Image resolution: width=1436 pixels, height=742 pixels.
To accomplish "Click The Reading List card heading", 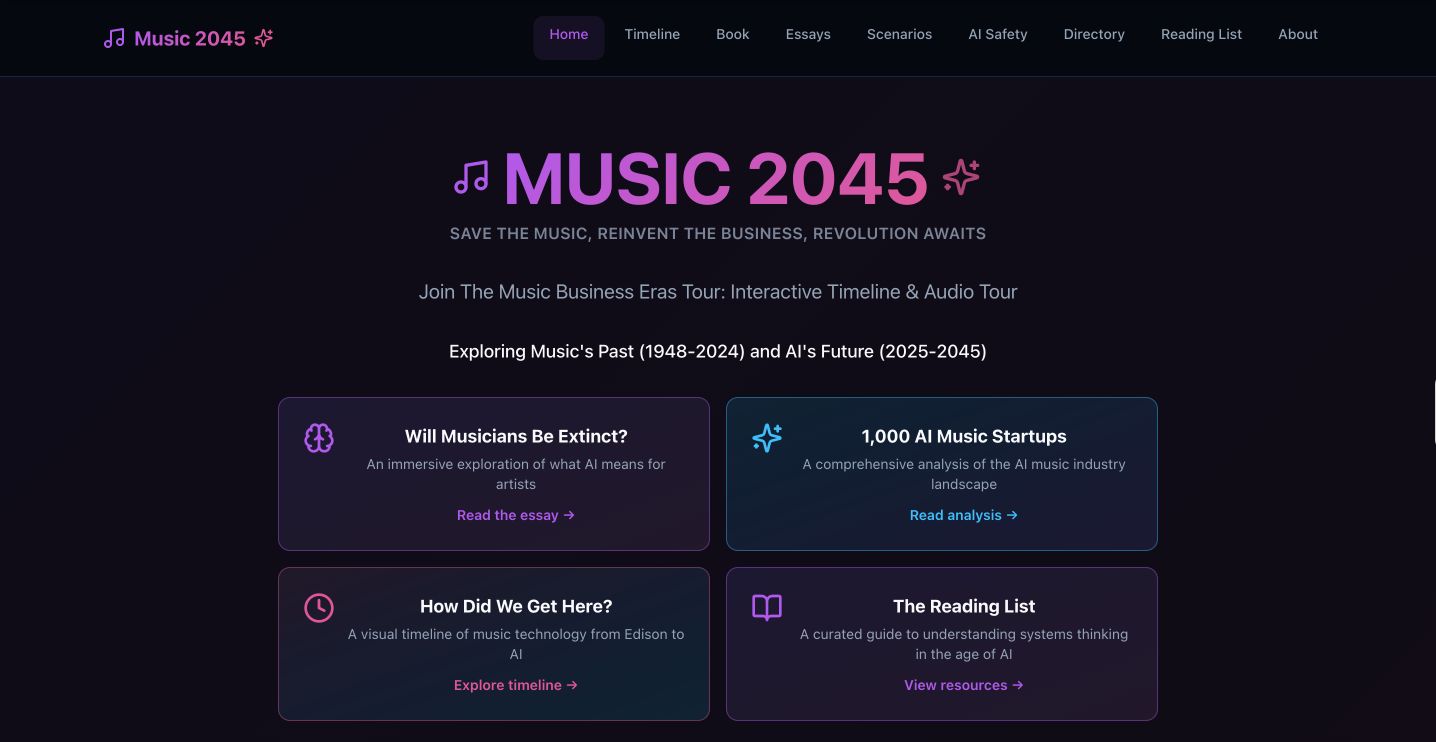I will coord(964,606).
